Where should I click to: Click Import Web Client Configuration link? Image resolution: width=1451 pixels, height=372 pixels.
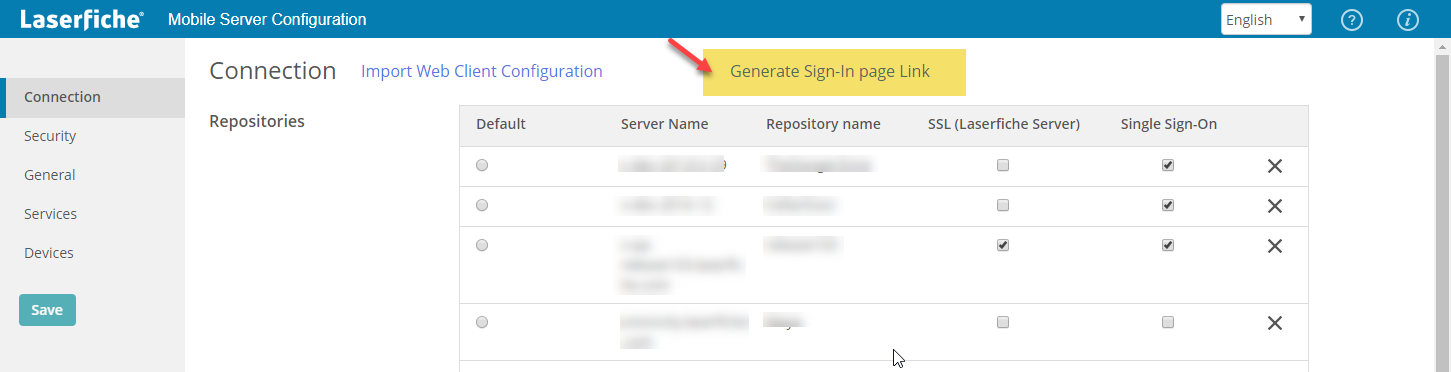pyautogui.click(x=482, y=71)
